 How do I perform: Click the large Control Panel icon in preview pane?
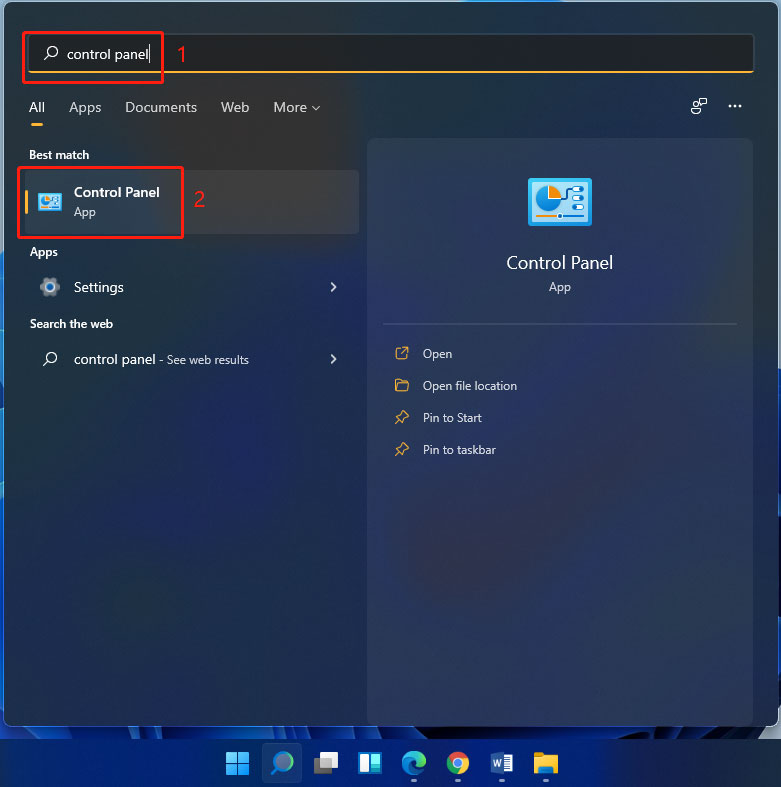pyautogui.click(x=560, y=202)
